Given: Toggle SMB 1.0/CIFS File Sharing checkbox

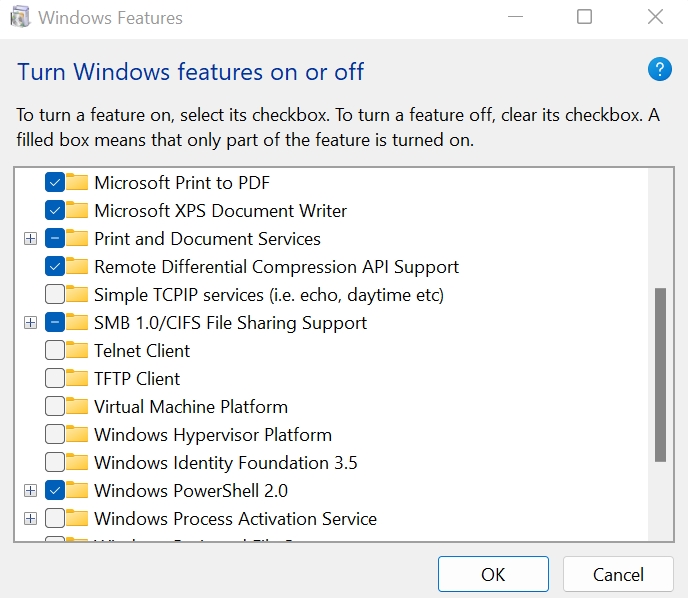Looking at the screenshot, I should (55, 322).
